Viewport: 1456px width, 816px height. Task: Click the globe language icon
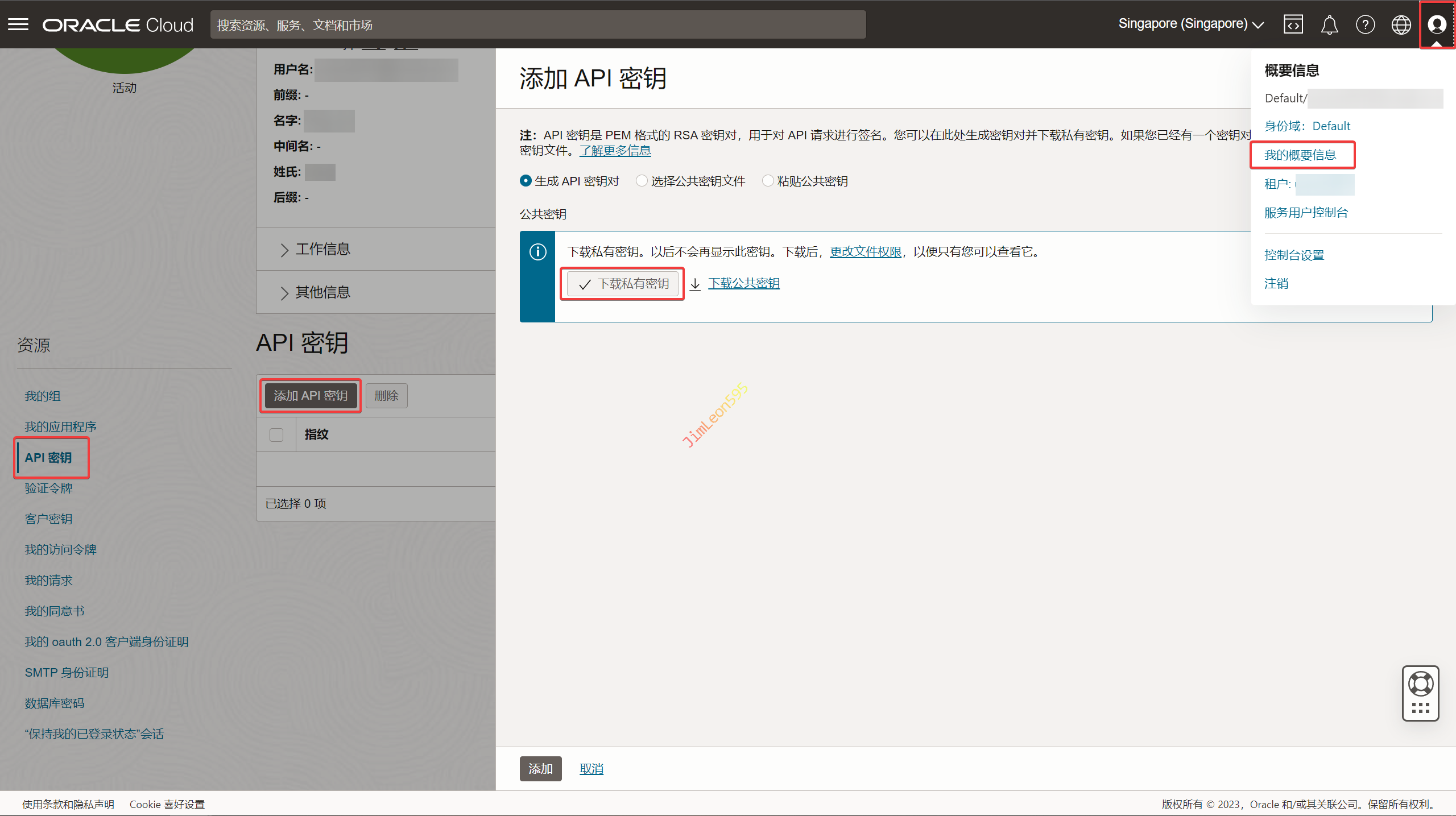click(1401, 24)
